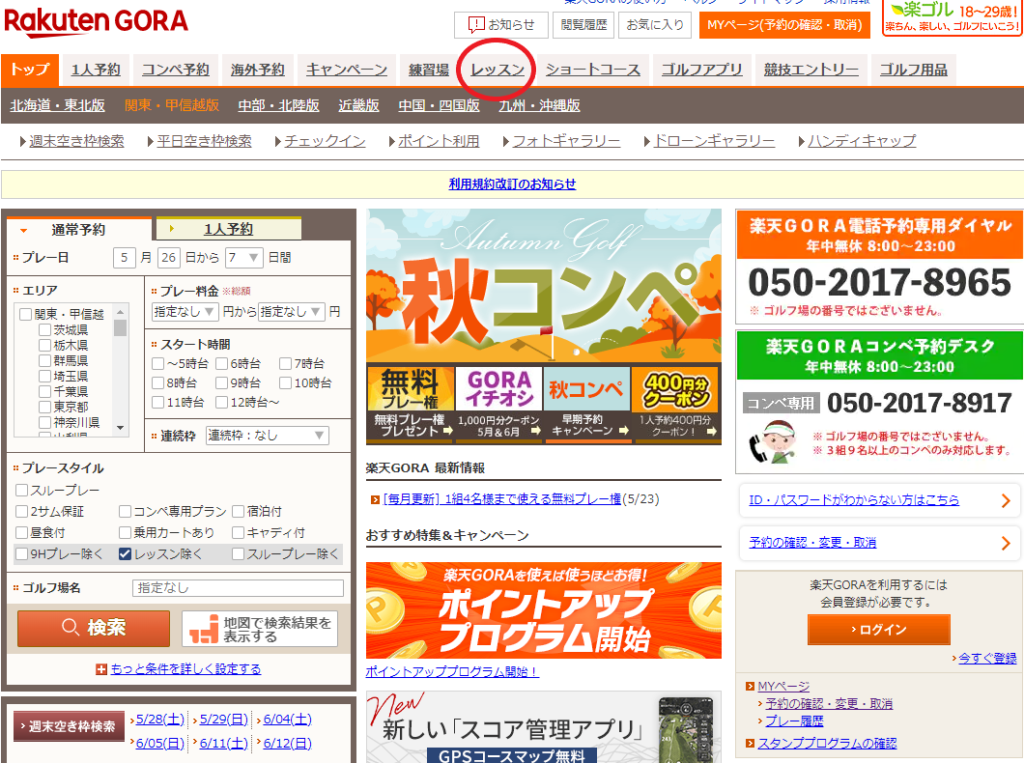Check the 12時台~ start time checkbox
1024x763 pixels.
[x=221, y=402]
